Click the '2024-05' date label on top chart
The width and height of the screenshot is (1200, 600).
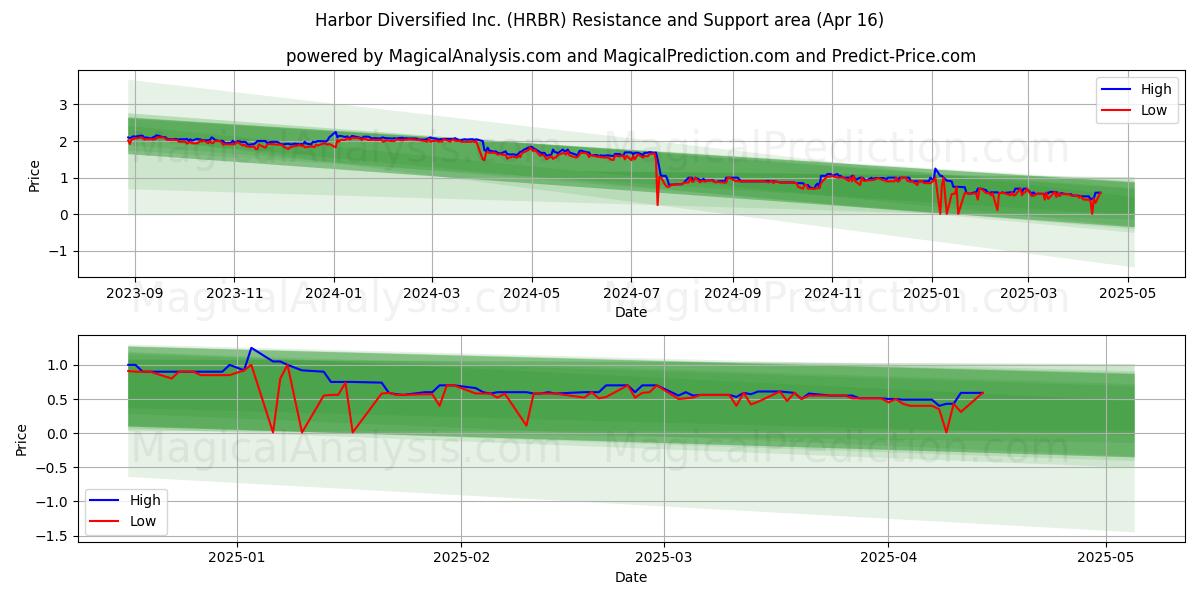pos(532,294)
